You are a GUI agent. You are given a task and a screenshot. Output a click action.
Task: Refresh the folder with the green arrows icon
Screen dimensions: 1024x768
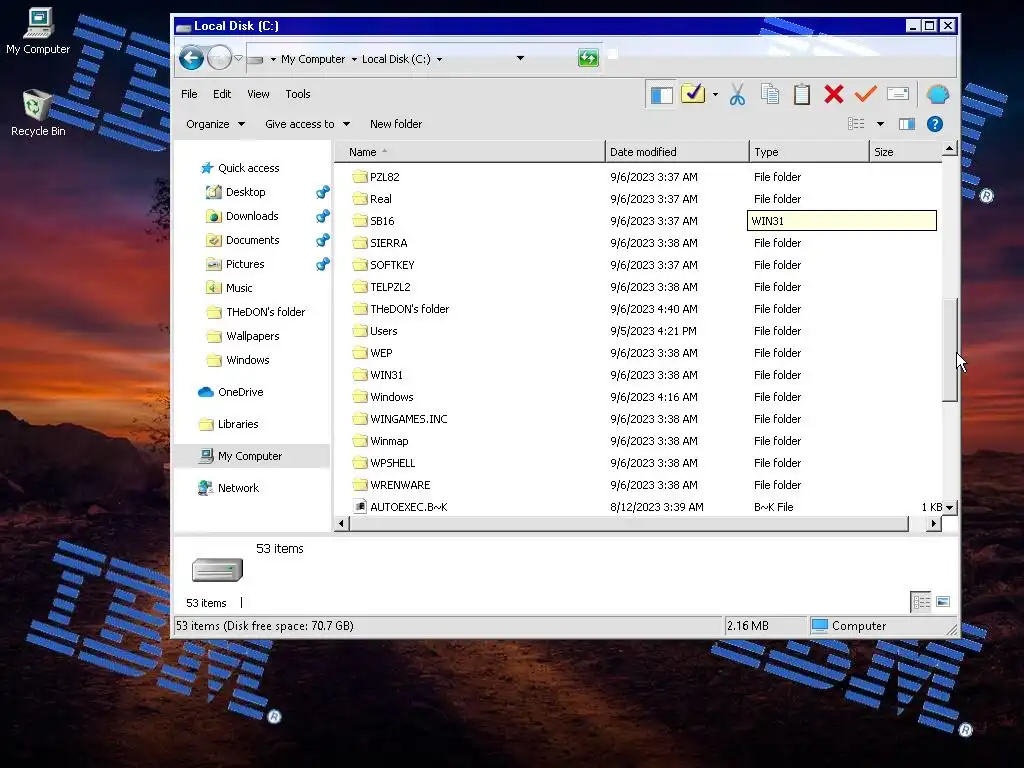click(588, 58)
